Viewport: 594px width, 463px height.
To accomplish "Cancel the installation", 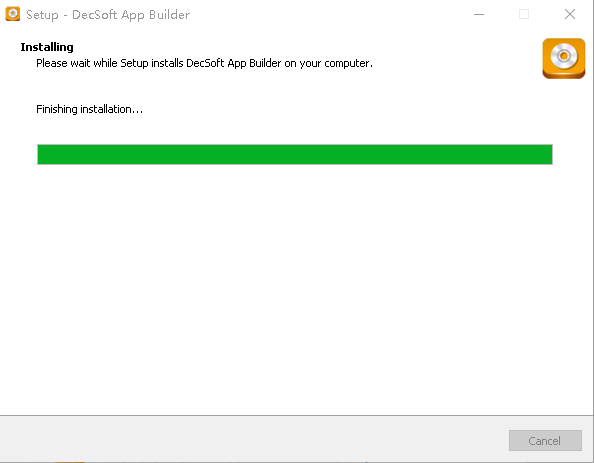I will [x=545, y=441].
